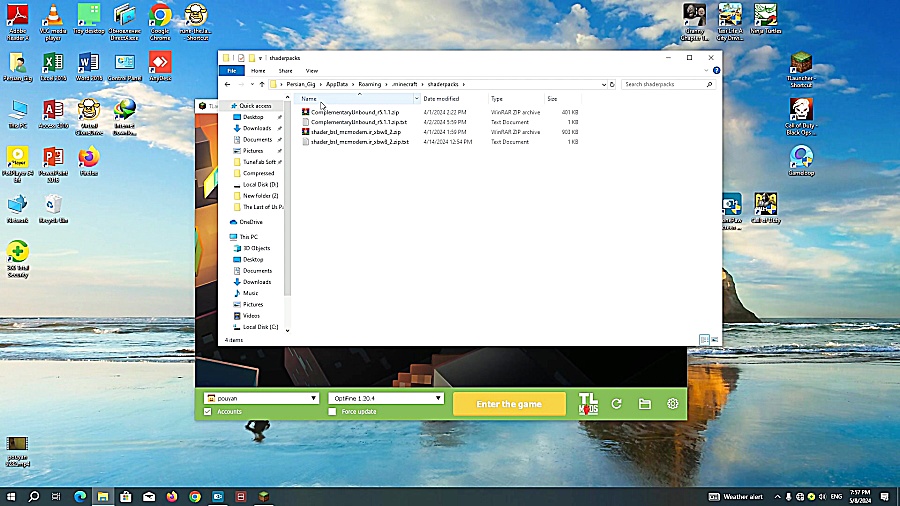Refresh the shaderpacks folder view
This screenshot has height=506, width=900.
click(x=612, y=84)
